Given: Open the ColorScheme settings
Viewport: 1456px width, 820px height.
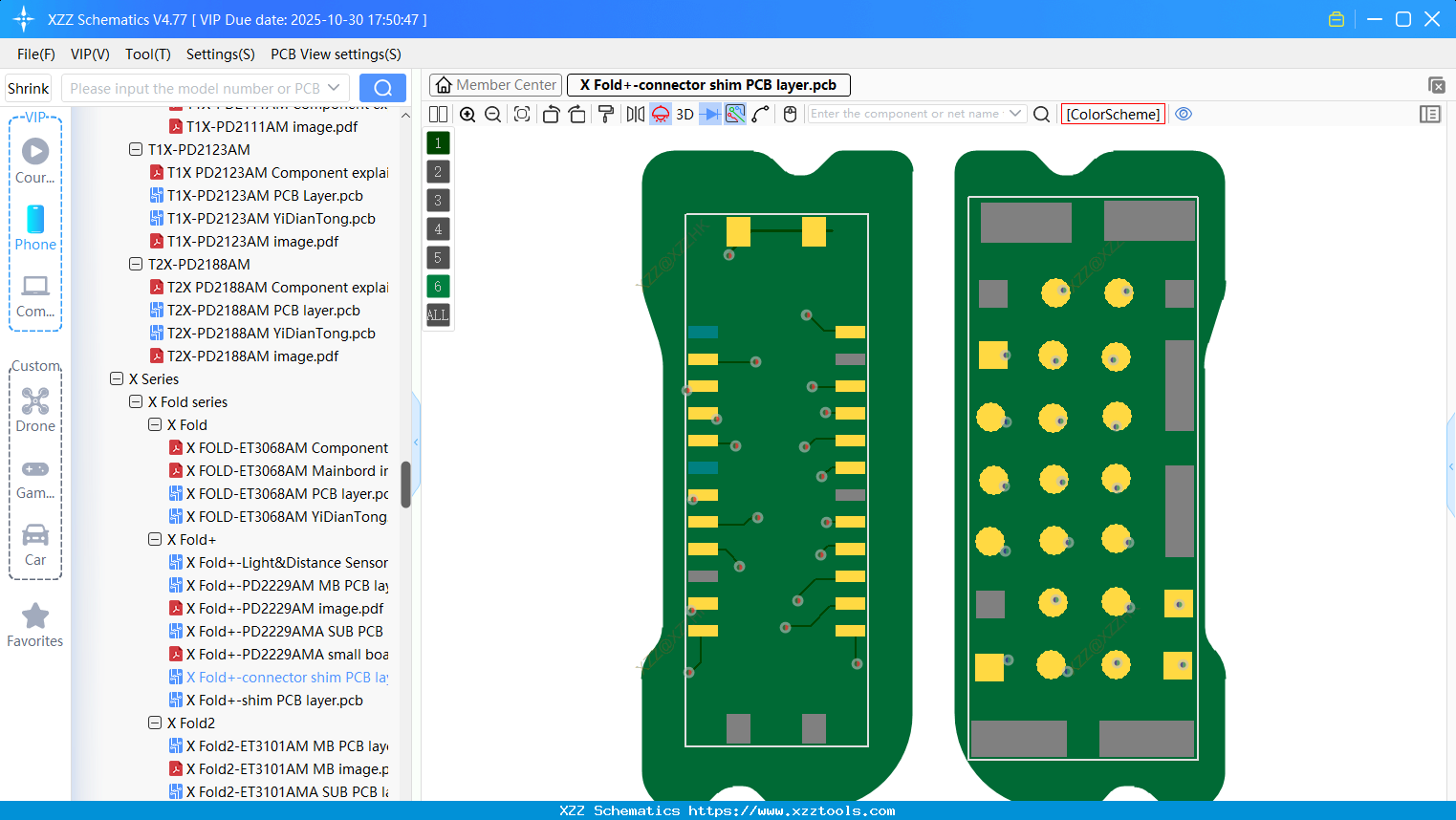Looking at the screenshot, I should [x=1112, y=114].
